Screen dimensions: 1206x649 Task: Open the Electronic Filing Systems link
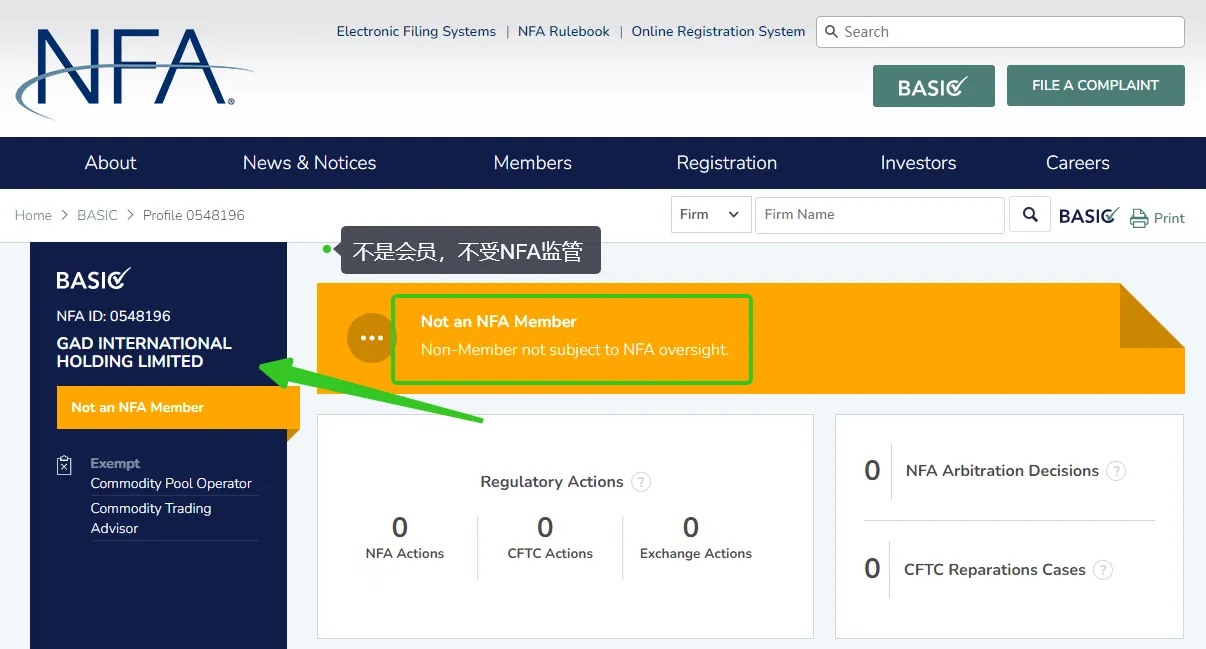click(416, 31)
